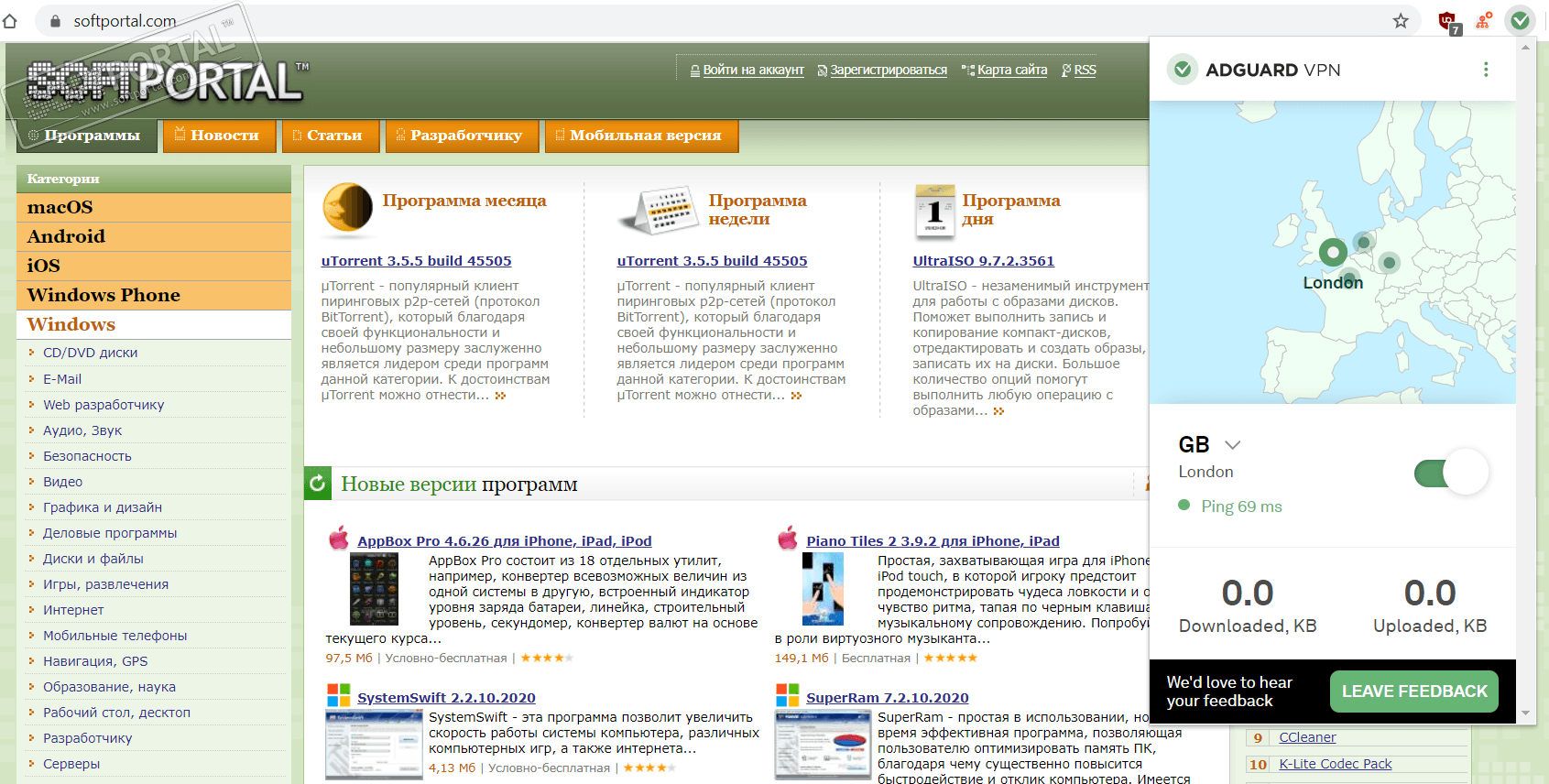Click the » arrow ending the UltraISO description
The width and height of the screenshot is (1549, 784).
click(x=998, y=411)
